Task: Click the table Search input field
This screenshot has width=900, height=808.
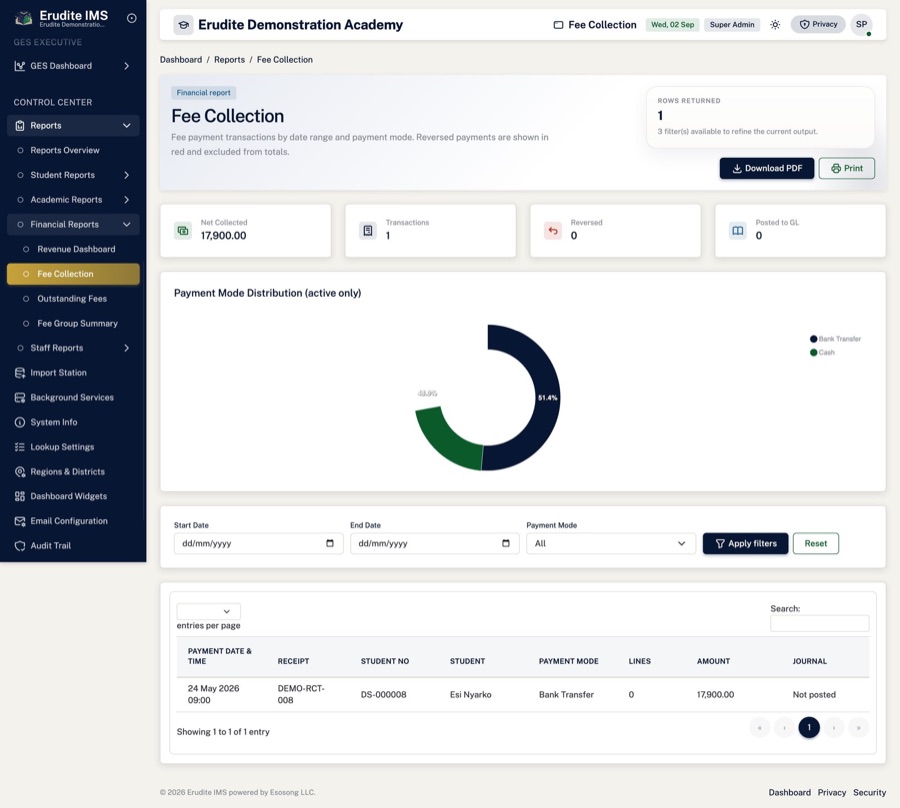Action: pos(819,624)
